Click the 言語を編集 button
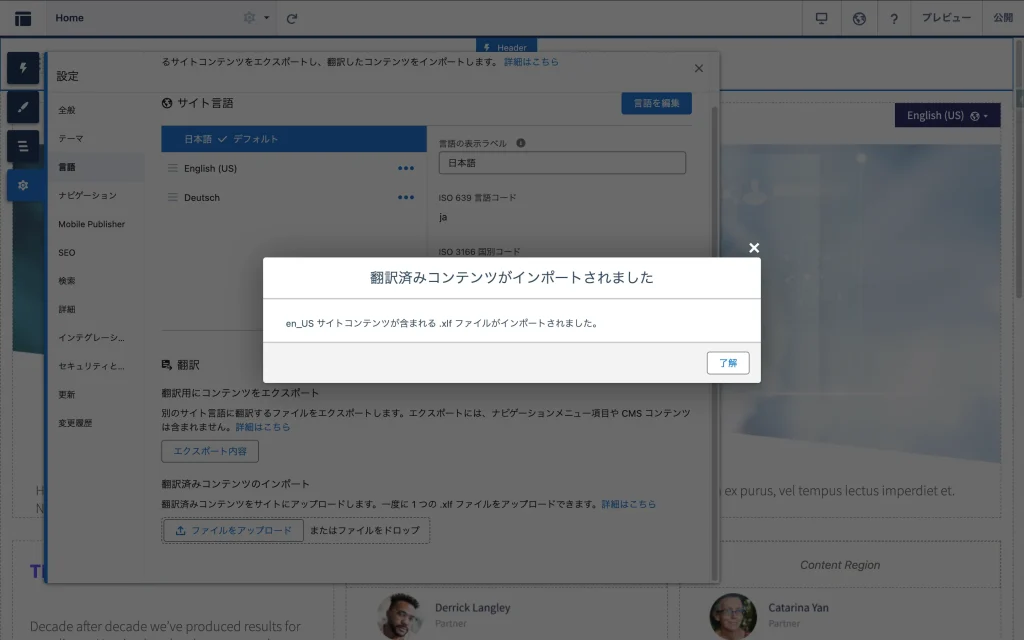This screenshot has height=640, width=1024. click(656, 103)
